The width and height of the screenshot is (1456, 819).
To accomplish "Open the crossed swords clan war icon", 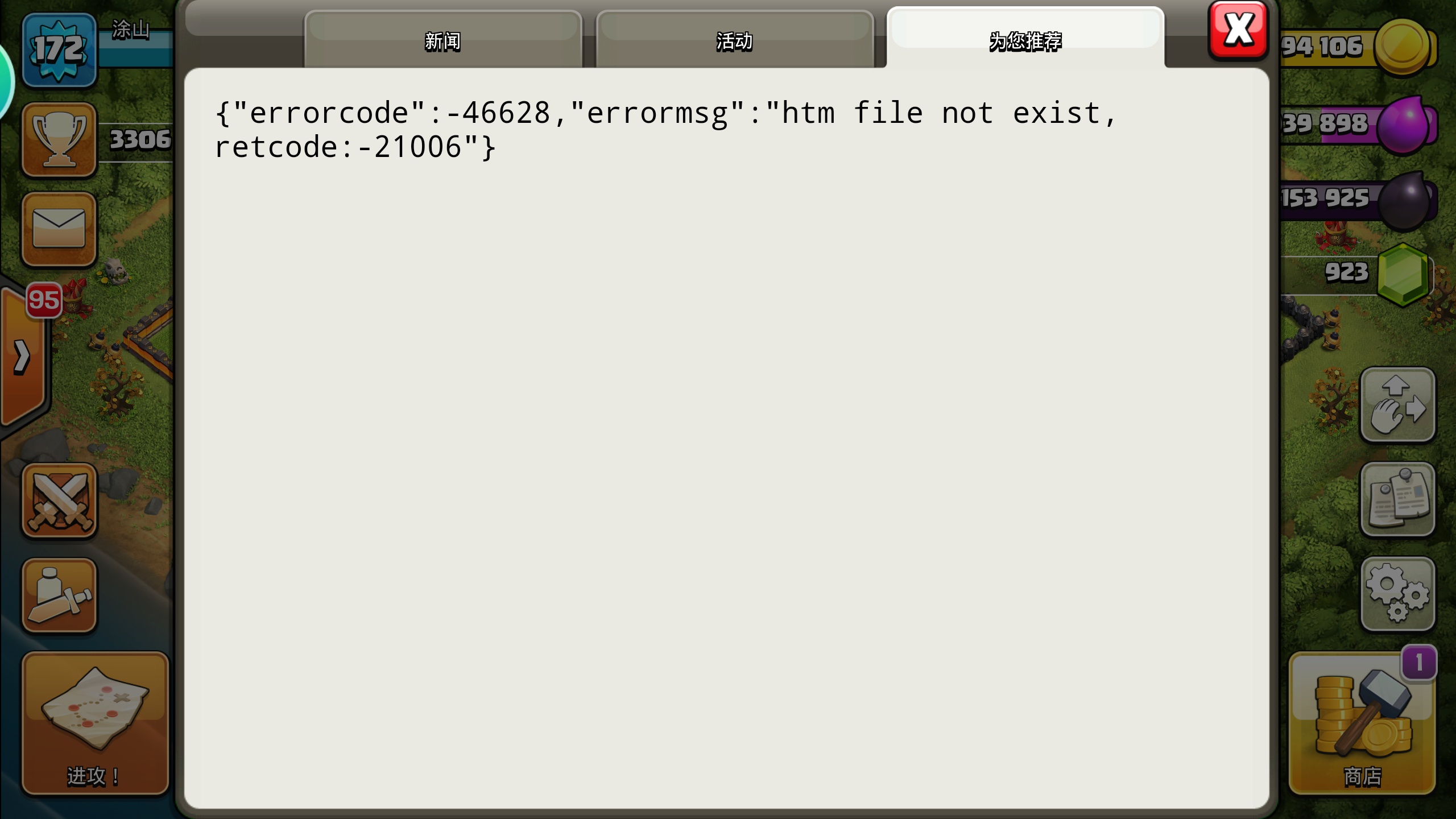I will [59, 501].
